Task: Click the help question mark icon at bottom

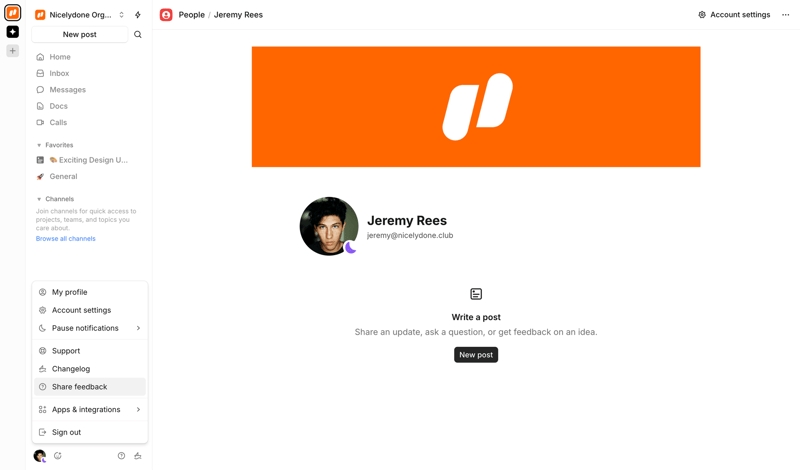Action: click(122, 456)
